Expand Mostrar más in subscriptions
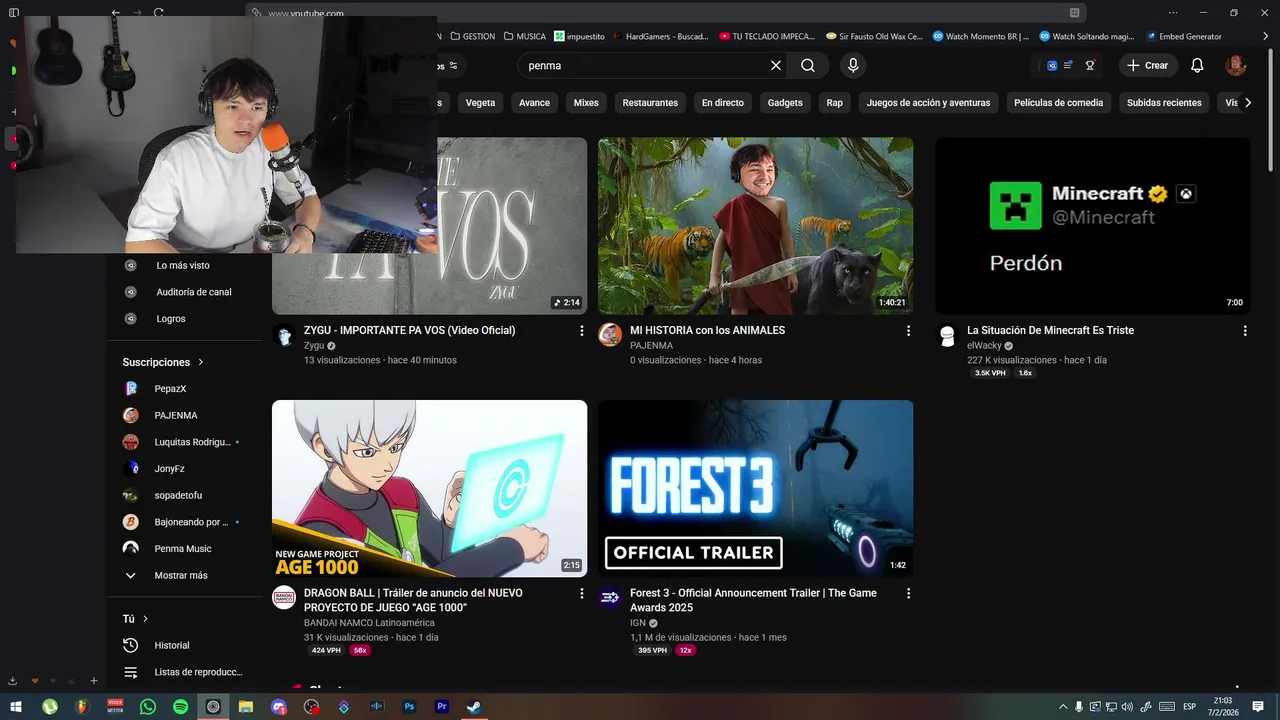The image size is (1280, 720). (183, 575)
